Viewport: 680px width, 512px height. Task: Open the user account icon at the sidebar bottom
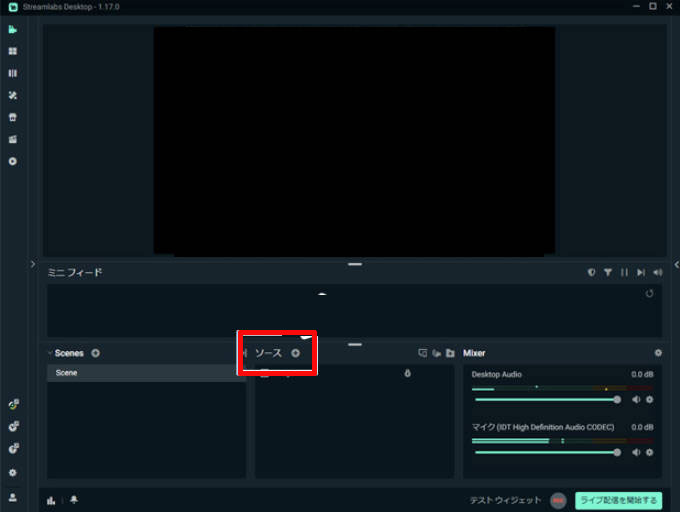click(13, 497)
